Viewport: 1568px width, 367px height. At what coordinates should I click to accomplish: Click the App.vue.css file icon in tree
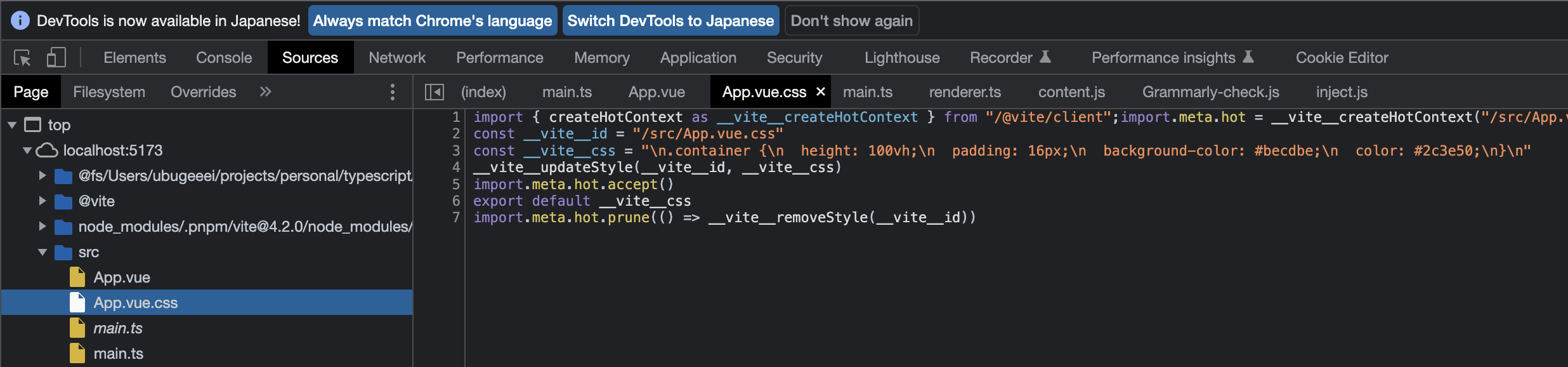(x=77, y=302)
